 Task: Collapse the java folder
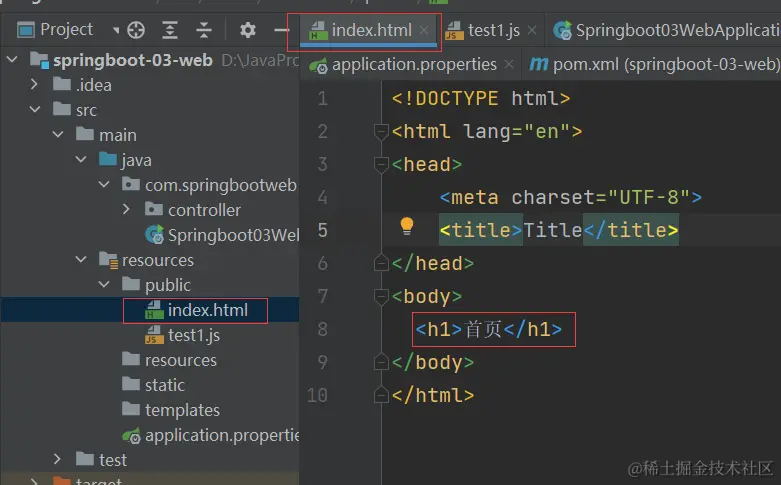[81, 159]
